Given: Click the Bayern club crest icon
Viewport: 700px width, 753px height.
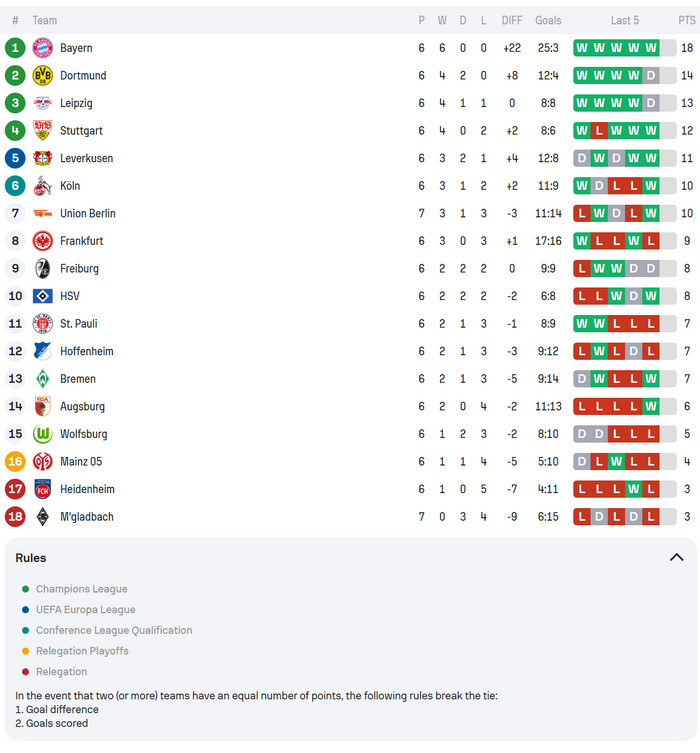Looking at the screenshot, I should (x=43, y=48).
